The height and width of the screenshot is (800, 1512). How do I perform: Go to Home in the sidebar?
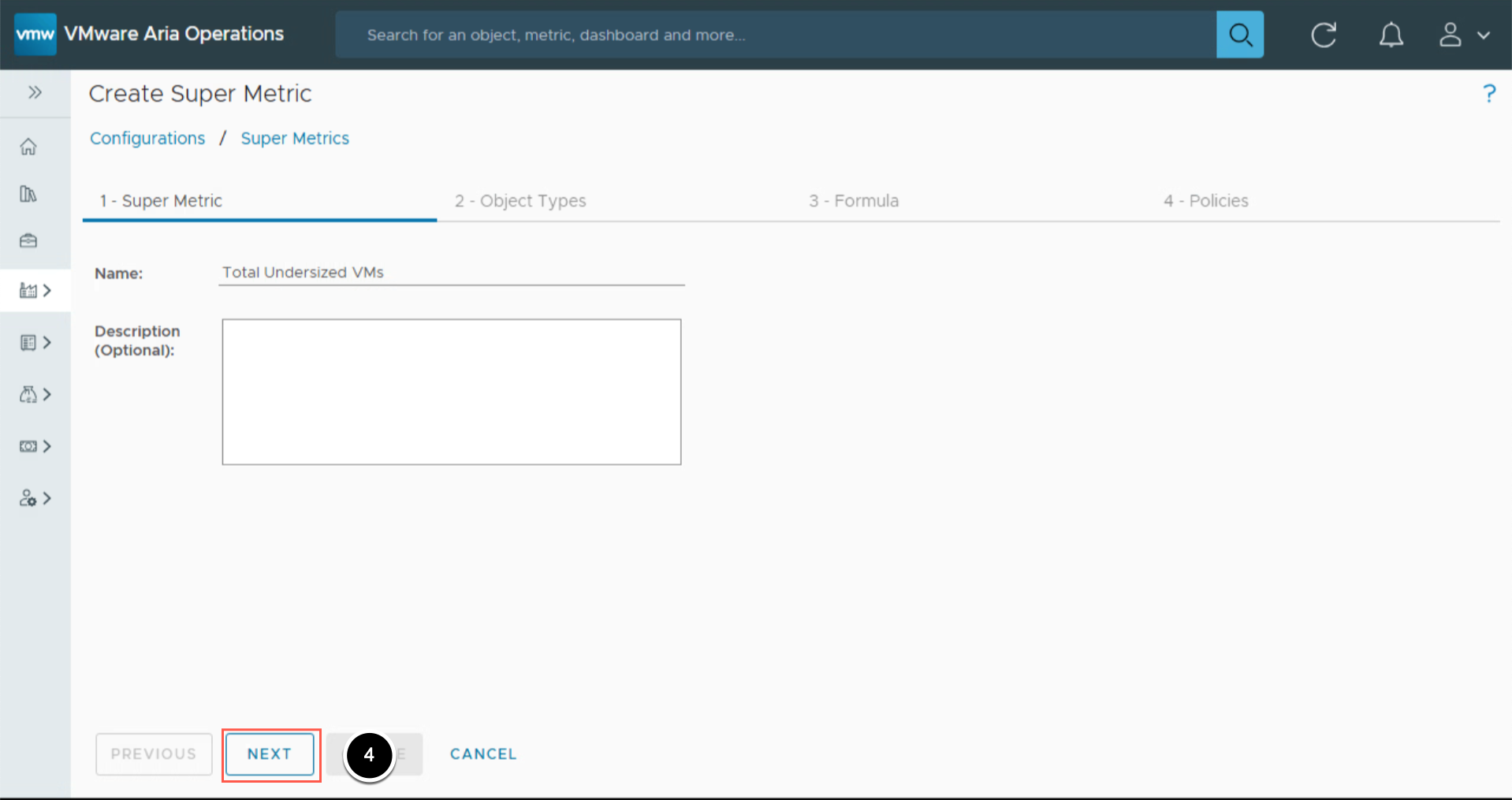point(28,147)
